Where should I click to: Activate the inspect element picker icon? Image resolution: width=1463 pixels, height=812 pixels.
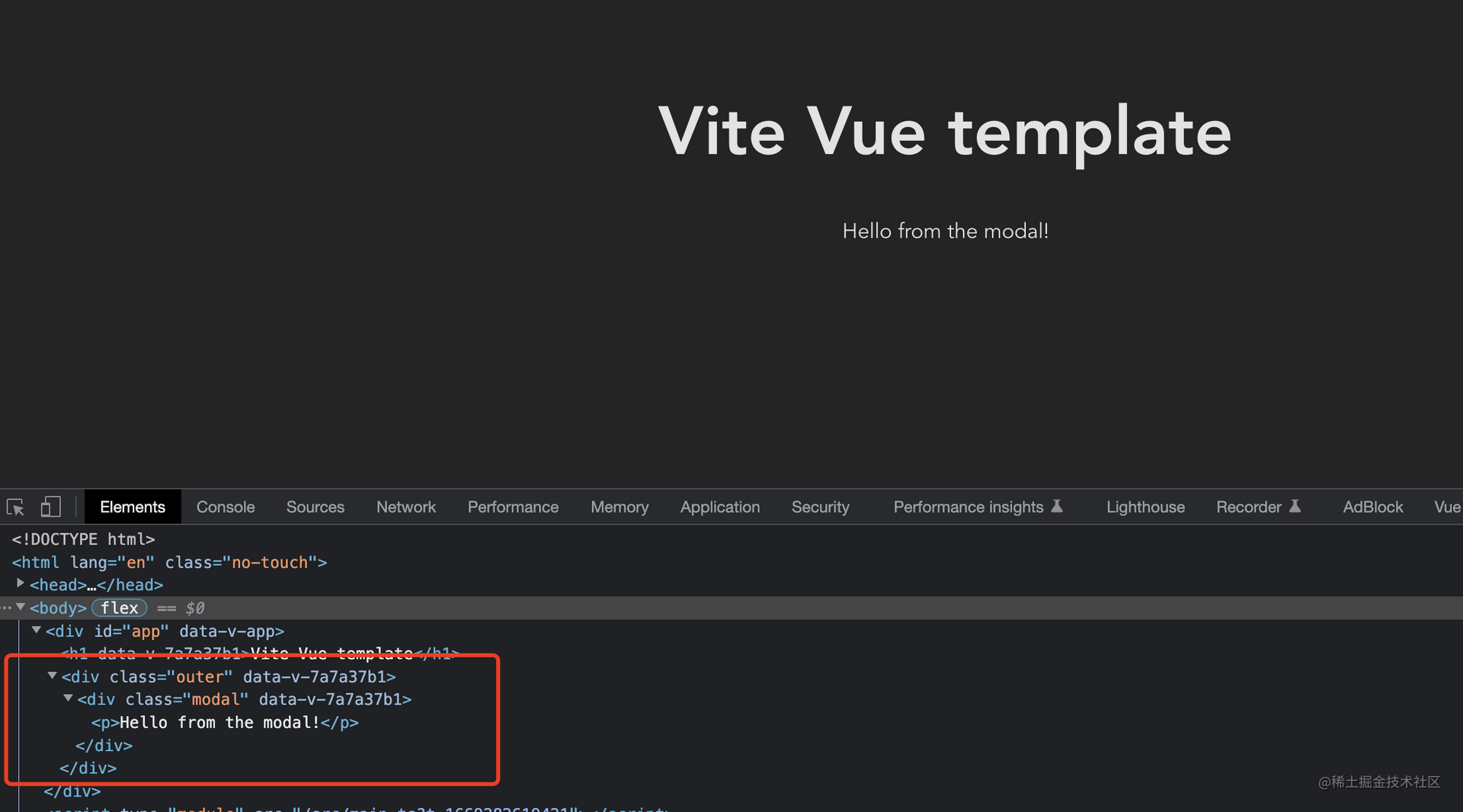pos(15,507)
